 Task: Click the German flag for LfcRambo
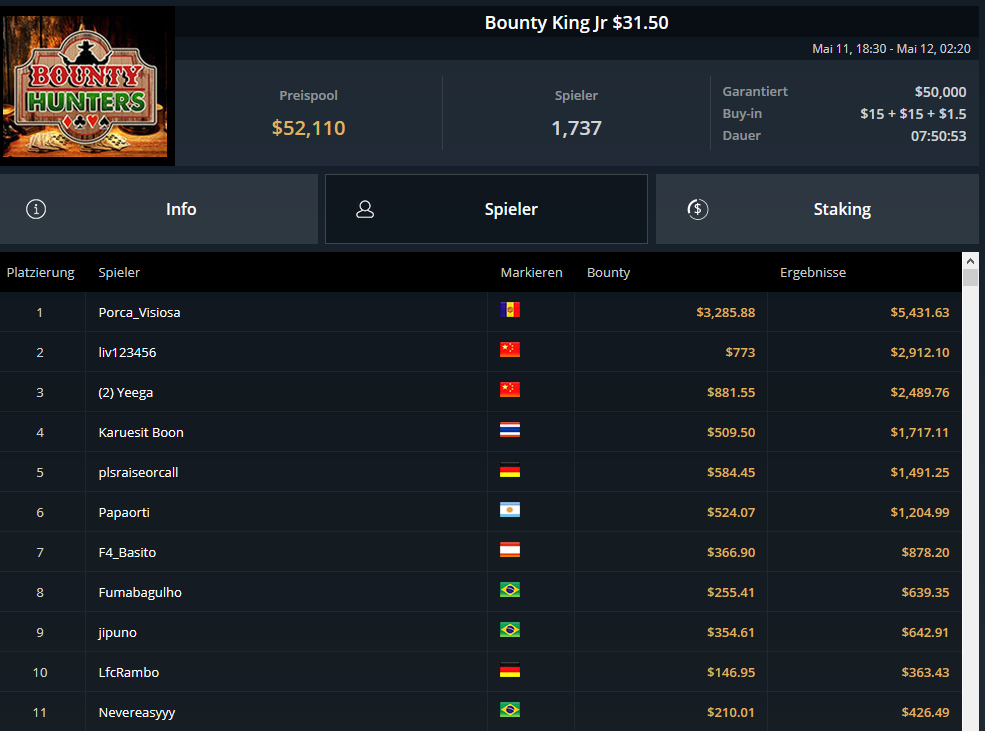coord(510,670)
